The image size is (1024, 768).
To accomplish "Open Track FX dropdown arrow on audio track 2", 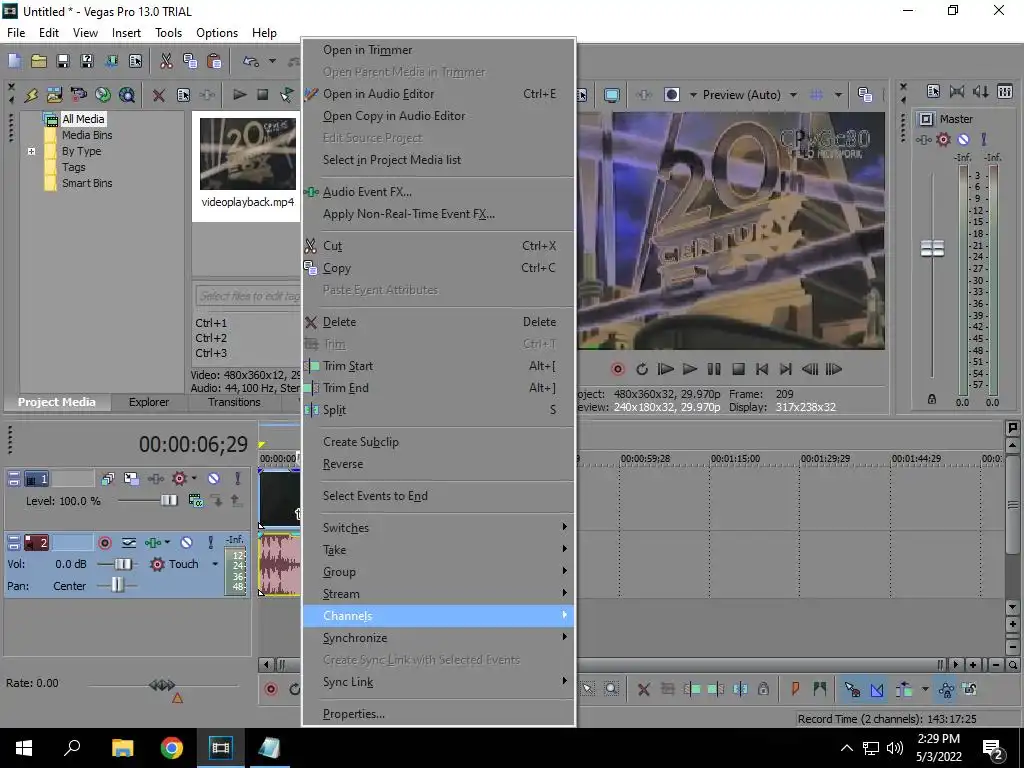I will coord(167,543).
